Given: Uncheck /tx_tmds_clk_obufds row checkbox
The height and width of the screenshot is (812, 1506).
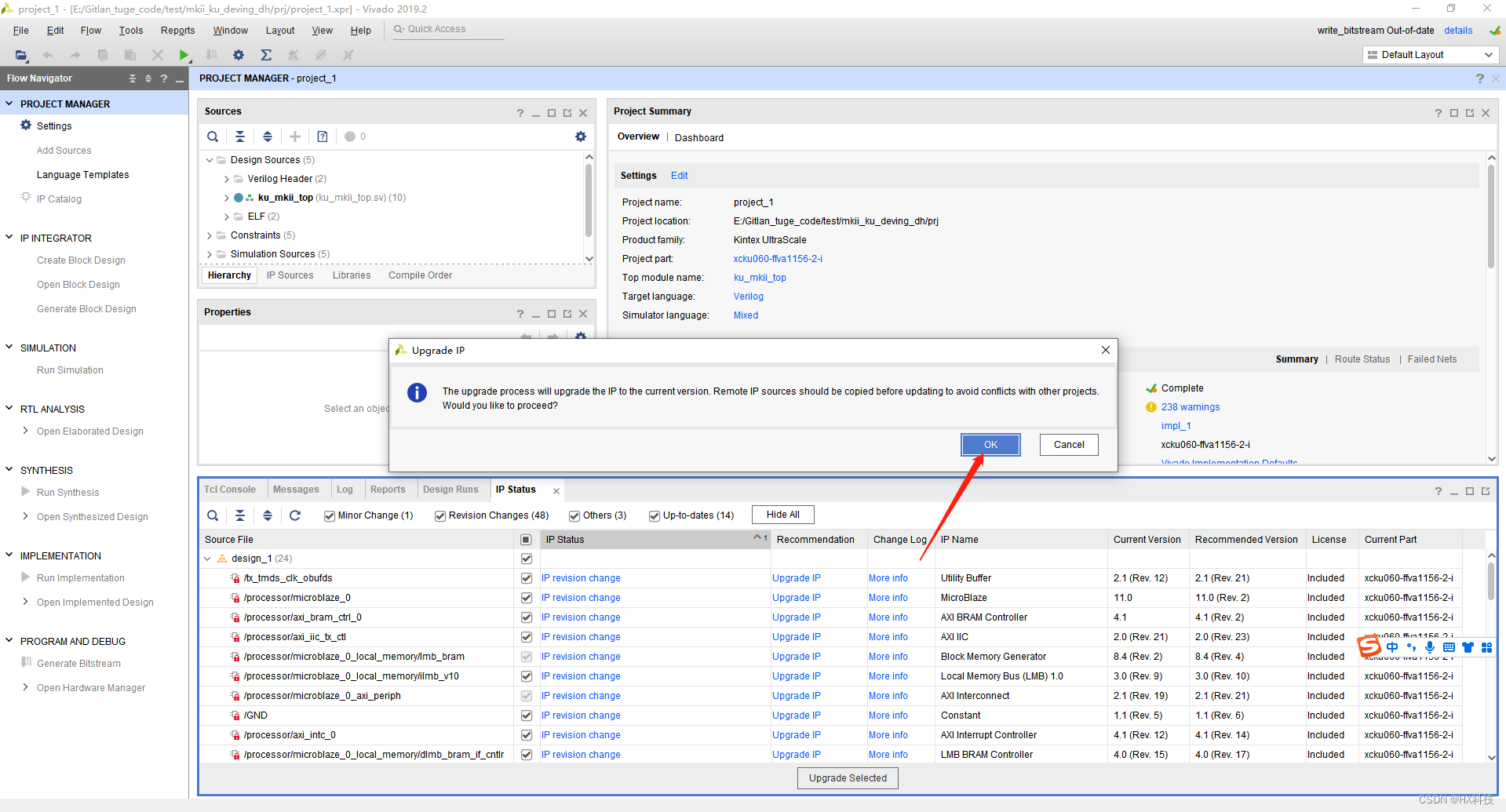Looking at the screenshot, I should 527,578.
